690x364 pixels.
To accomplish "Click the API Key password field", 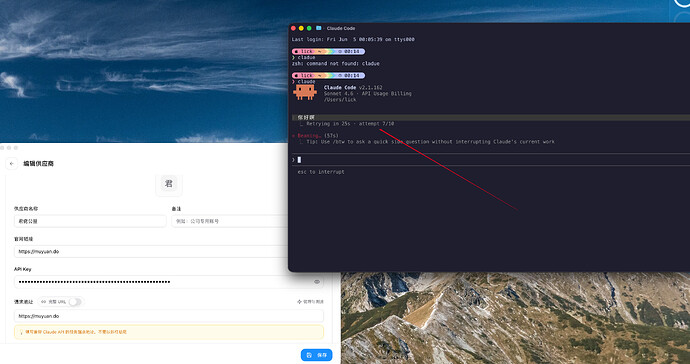I will 169,282.
